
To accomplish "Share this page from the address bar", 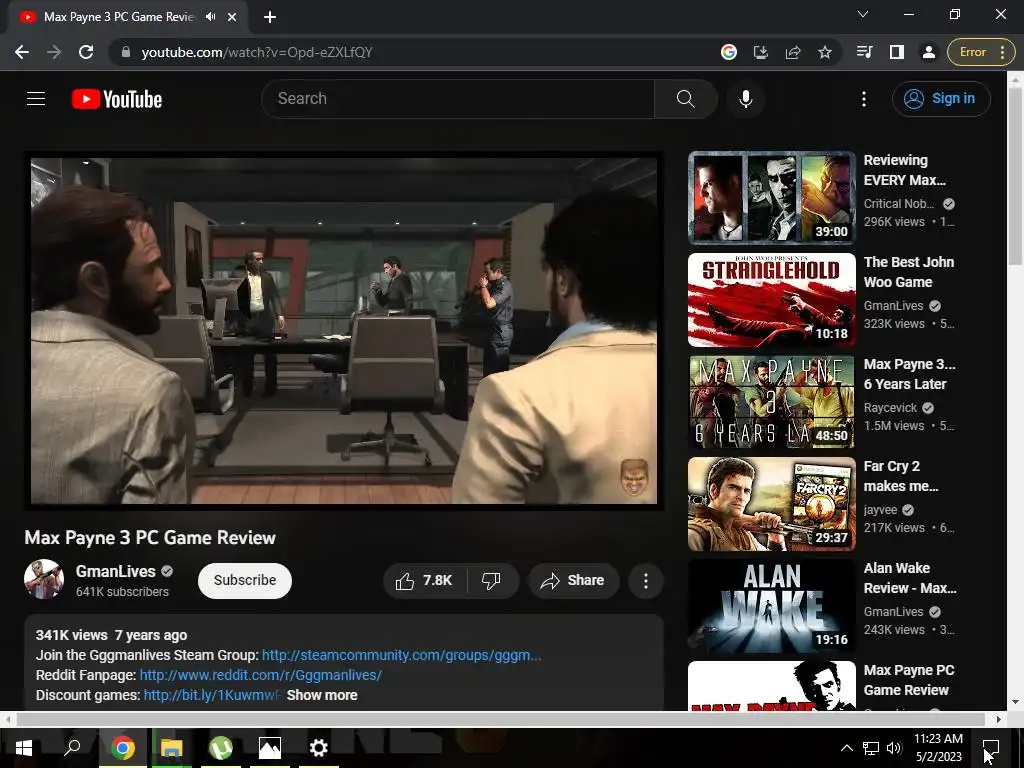I will (x=793, y=52).
